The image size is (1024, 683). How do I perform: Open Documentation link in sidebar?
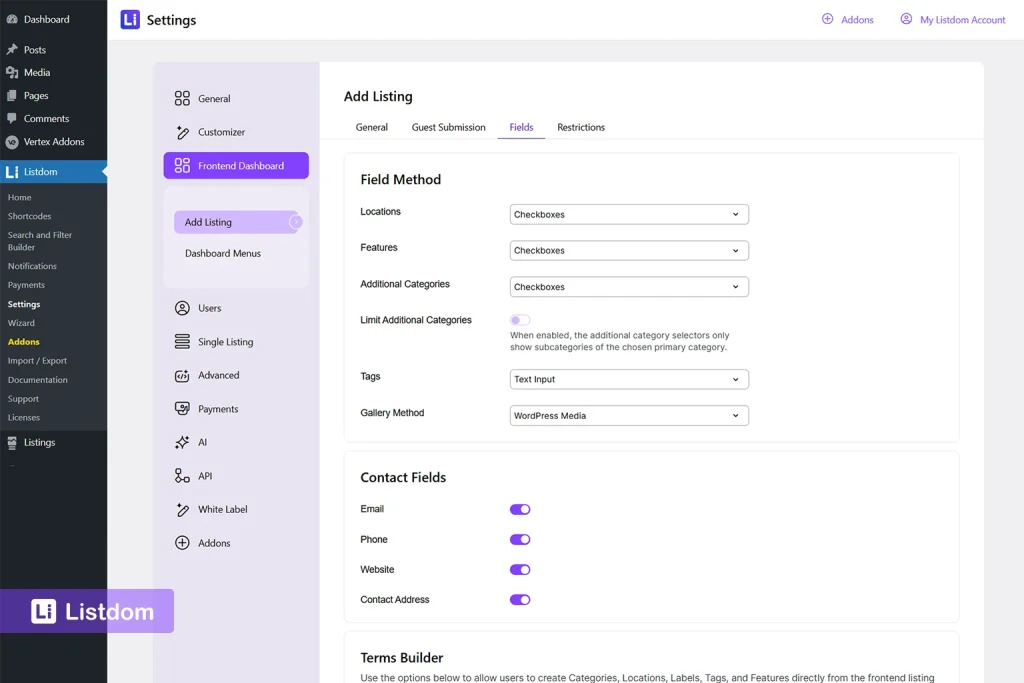pos(37,380)
